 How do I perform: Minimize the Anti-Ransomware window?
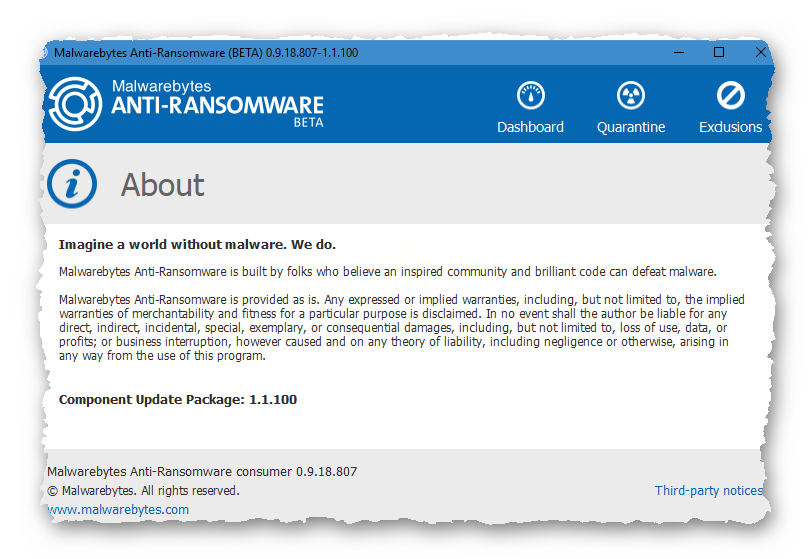tap(679, 52)
